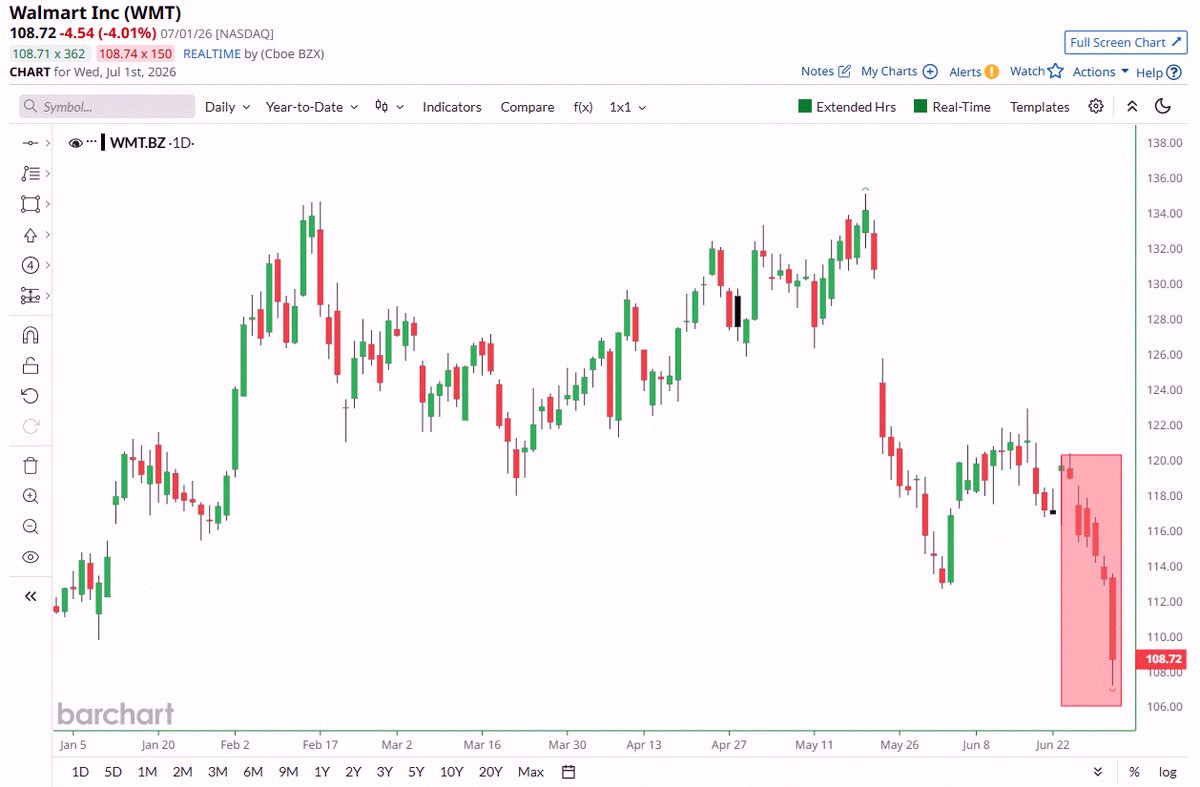Select the 3Y range
Viewport: 1200px width, 787px height.
[x=384, y=772]
